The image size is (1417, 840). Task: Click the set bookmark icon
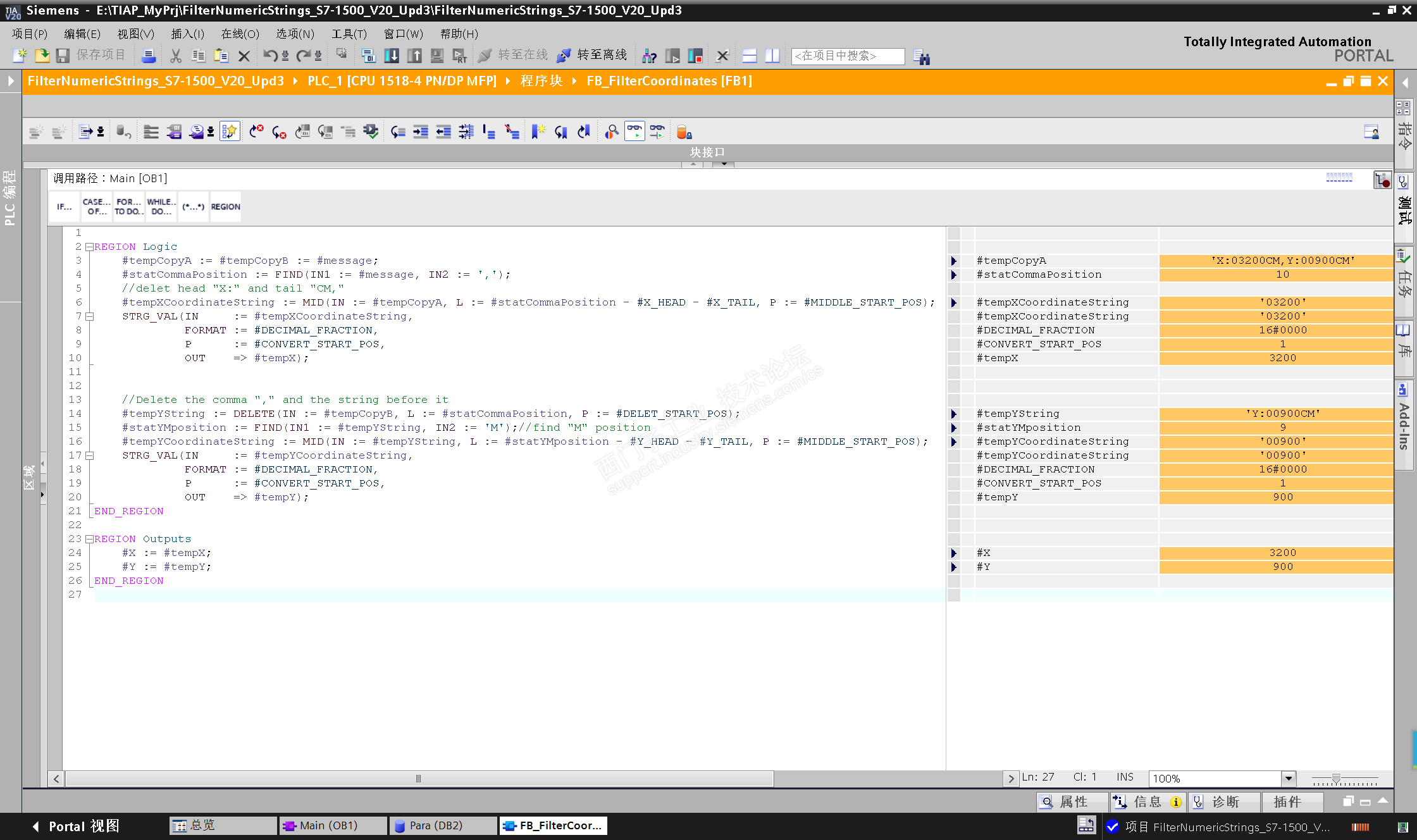538,132
